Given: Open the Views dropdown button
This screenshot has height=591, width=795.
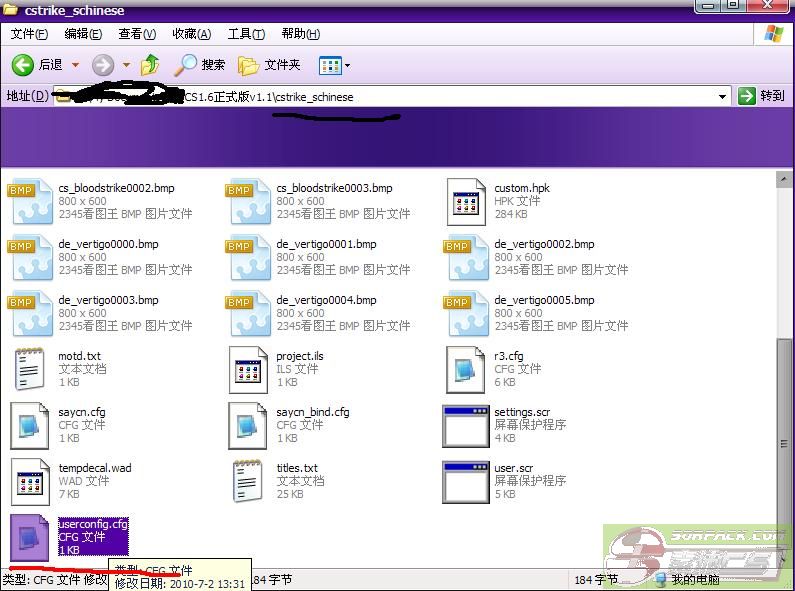Looking at the screenshot, I should (334, 65).
